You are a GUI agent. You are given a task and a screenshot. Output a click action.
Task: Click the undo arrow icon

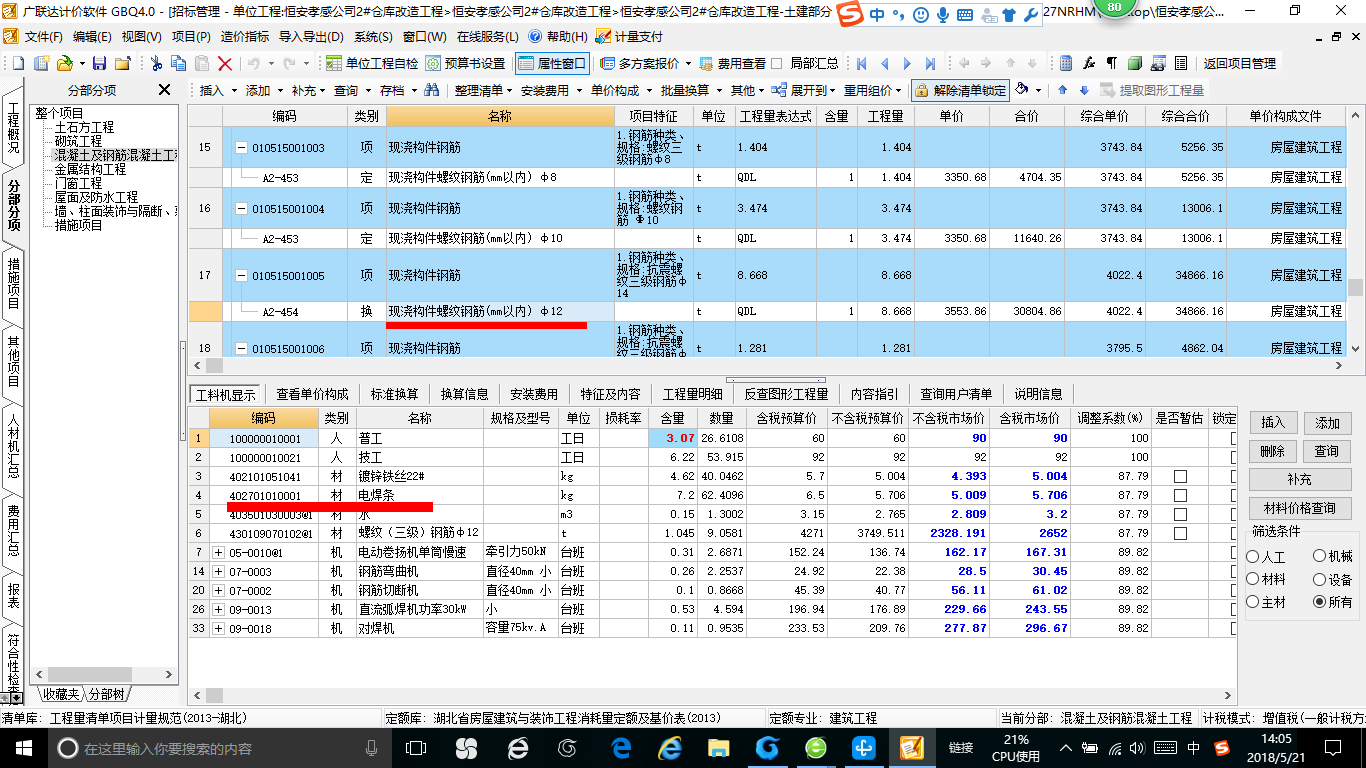pyautogui.click(x=253, y=63)
